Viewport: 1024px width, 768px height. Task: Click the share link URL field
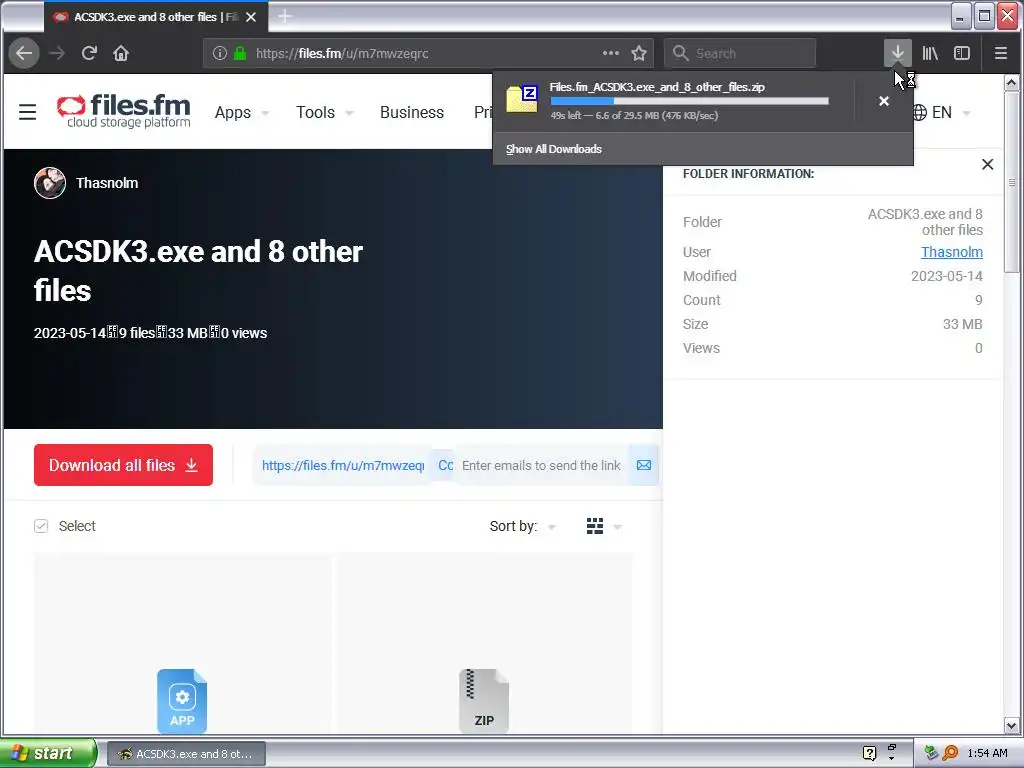tap(343, 465)
